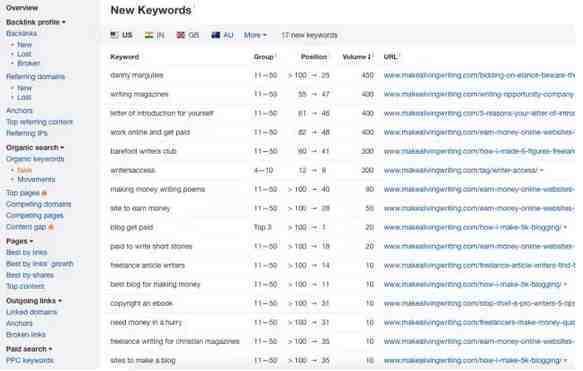Open Anchors under Backlink profile
Image resolution: width=583 pixels, height=371 pixels.
coord(19,110)
